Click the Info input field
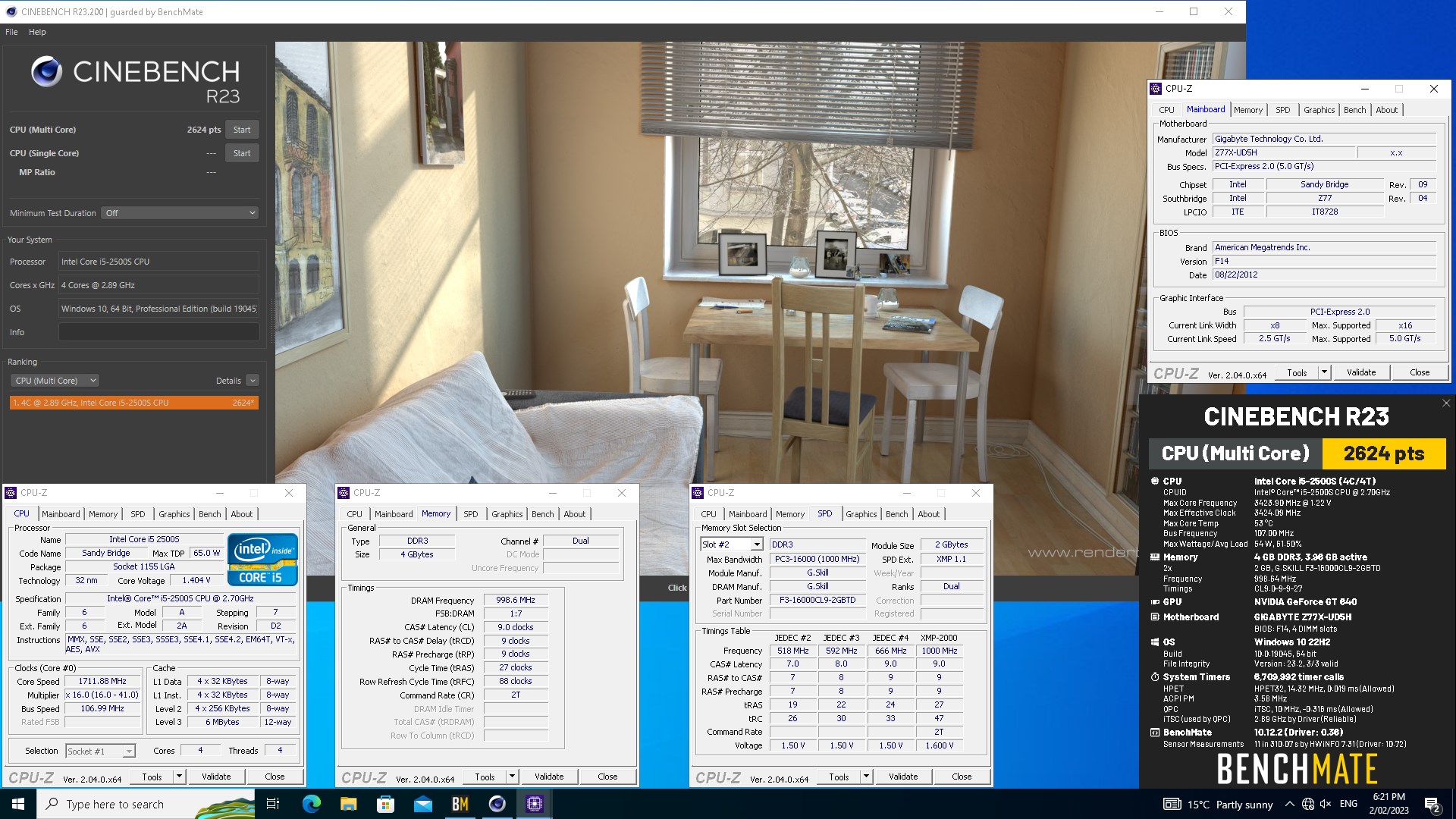Viewport: 1456px width, 819px height. click(x=159, y=332)
